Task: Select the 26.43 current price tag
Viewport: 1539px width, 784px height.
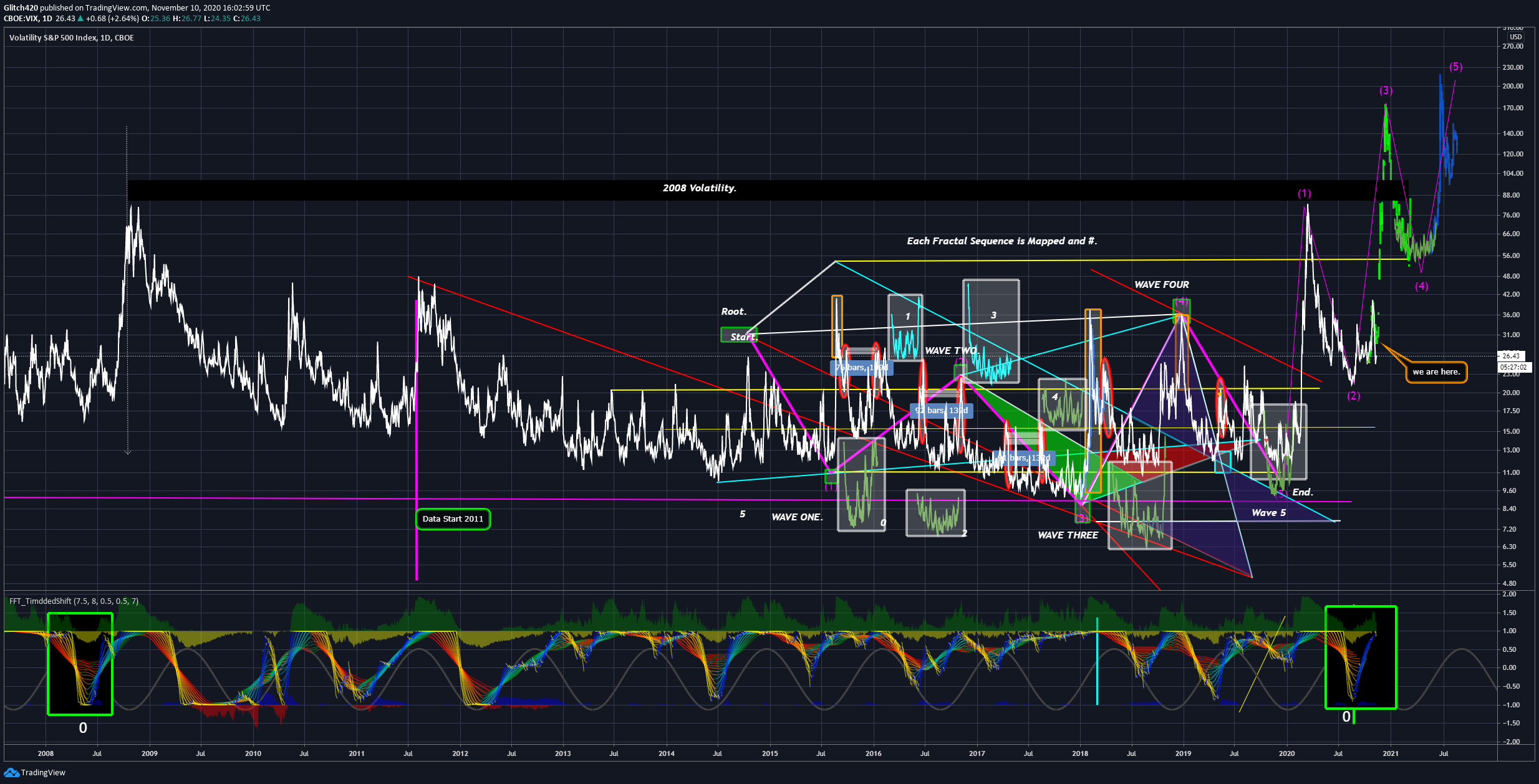Action: (1512, 356)
